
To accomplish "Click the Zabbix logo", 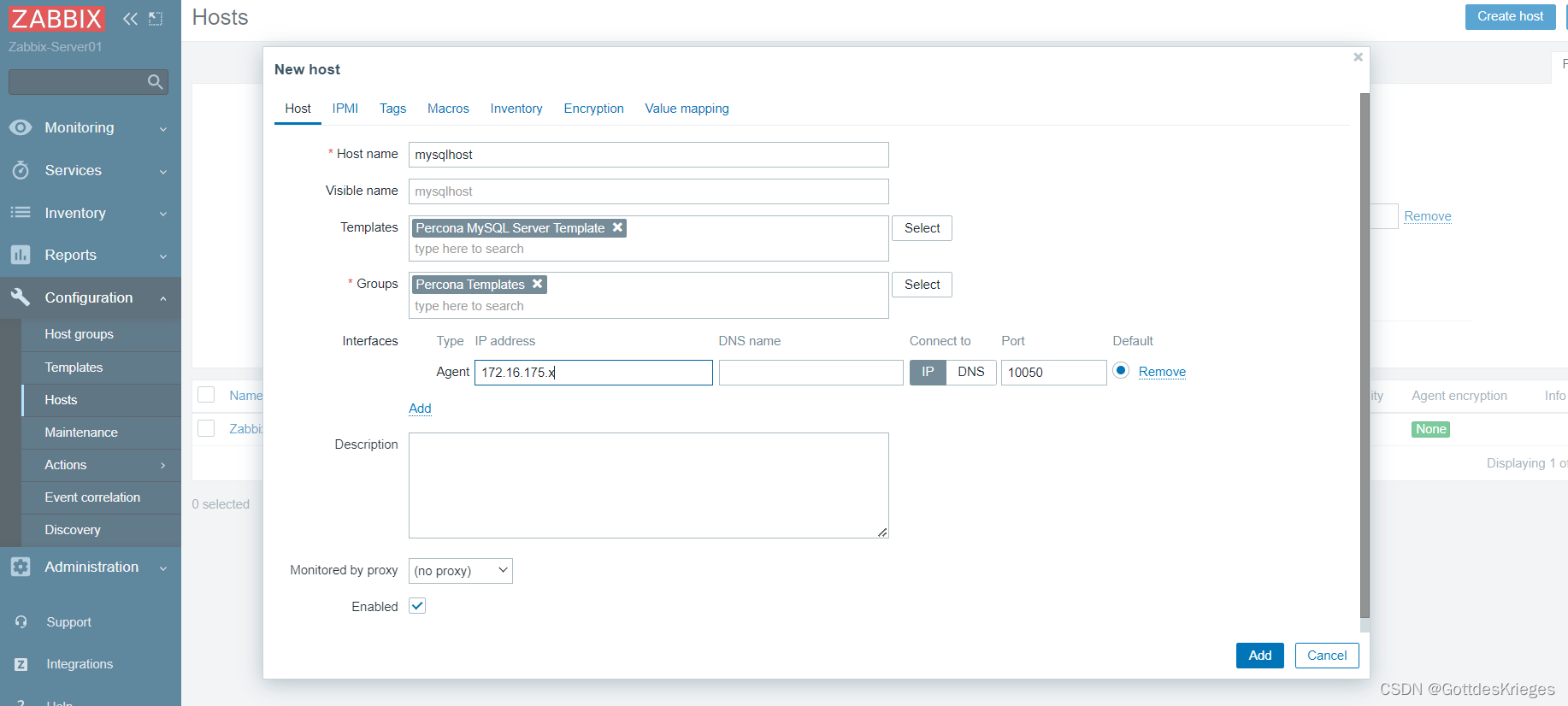I will 57,19.
